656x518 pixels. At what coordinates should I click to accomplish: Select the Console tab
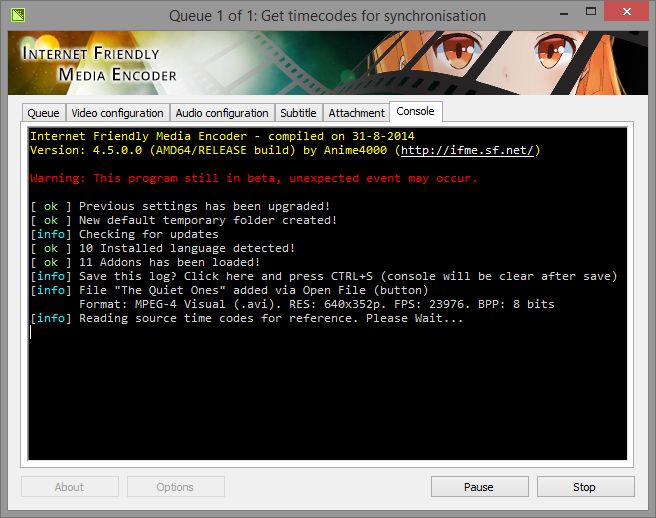[x=415, y=111]
